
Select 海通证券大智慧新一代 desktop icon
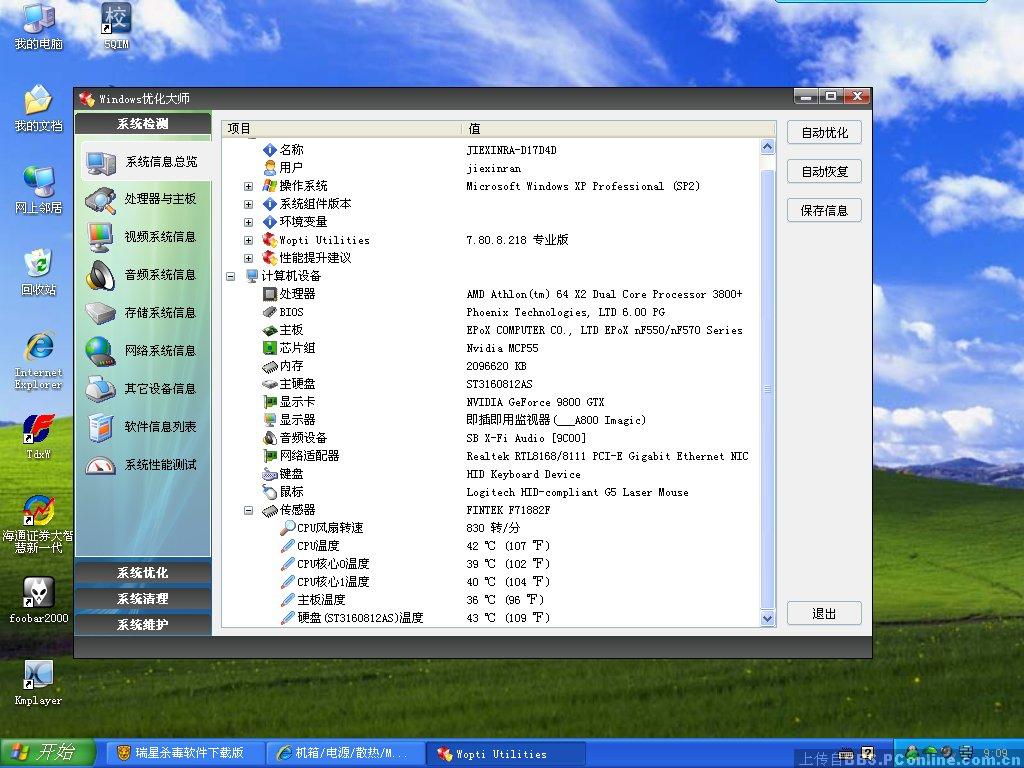coord(39,524)
